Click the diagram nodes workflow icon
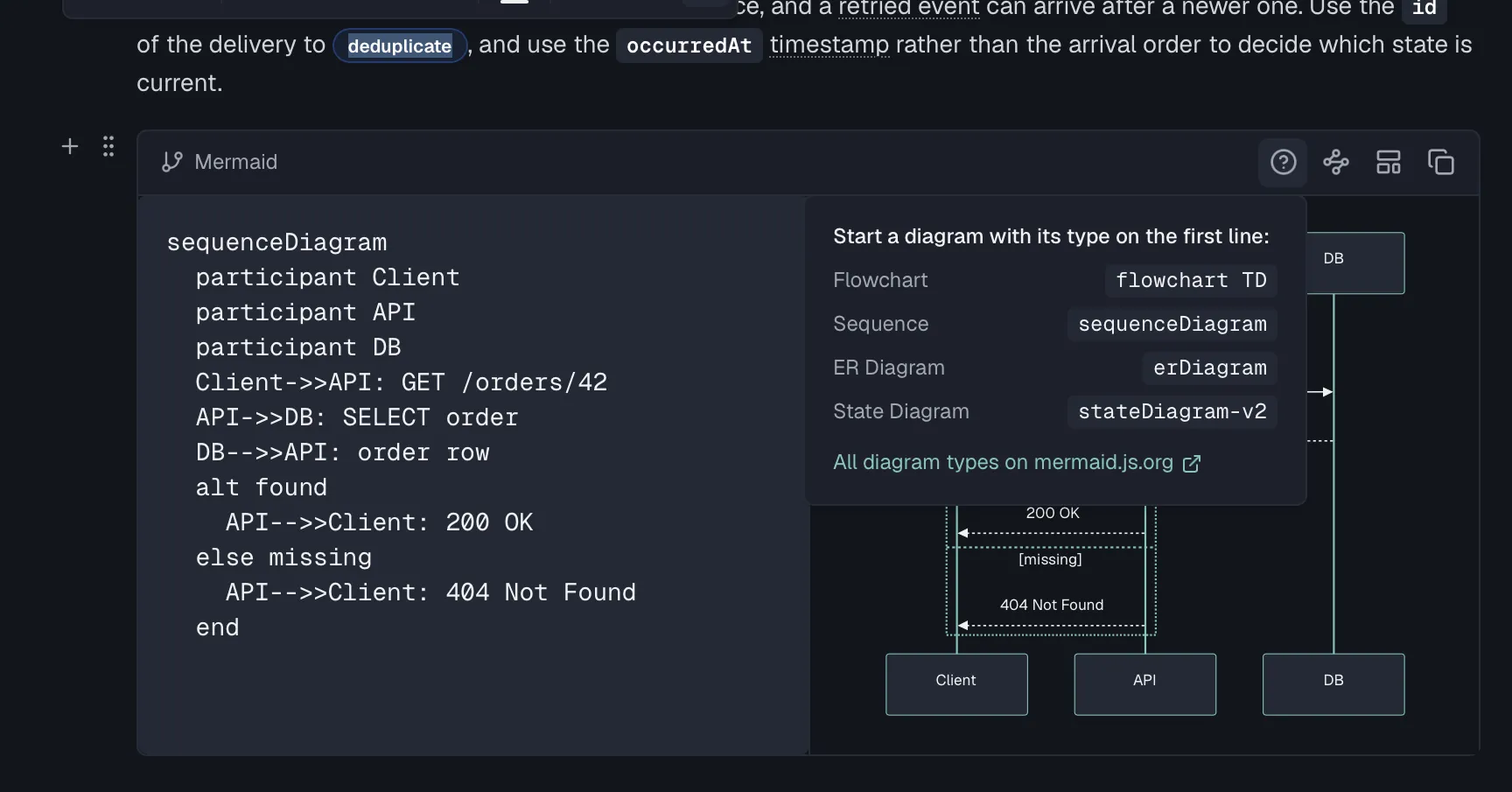The height and width of the screenshot is (792, 1512). coord(1335,162)
